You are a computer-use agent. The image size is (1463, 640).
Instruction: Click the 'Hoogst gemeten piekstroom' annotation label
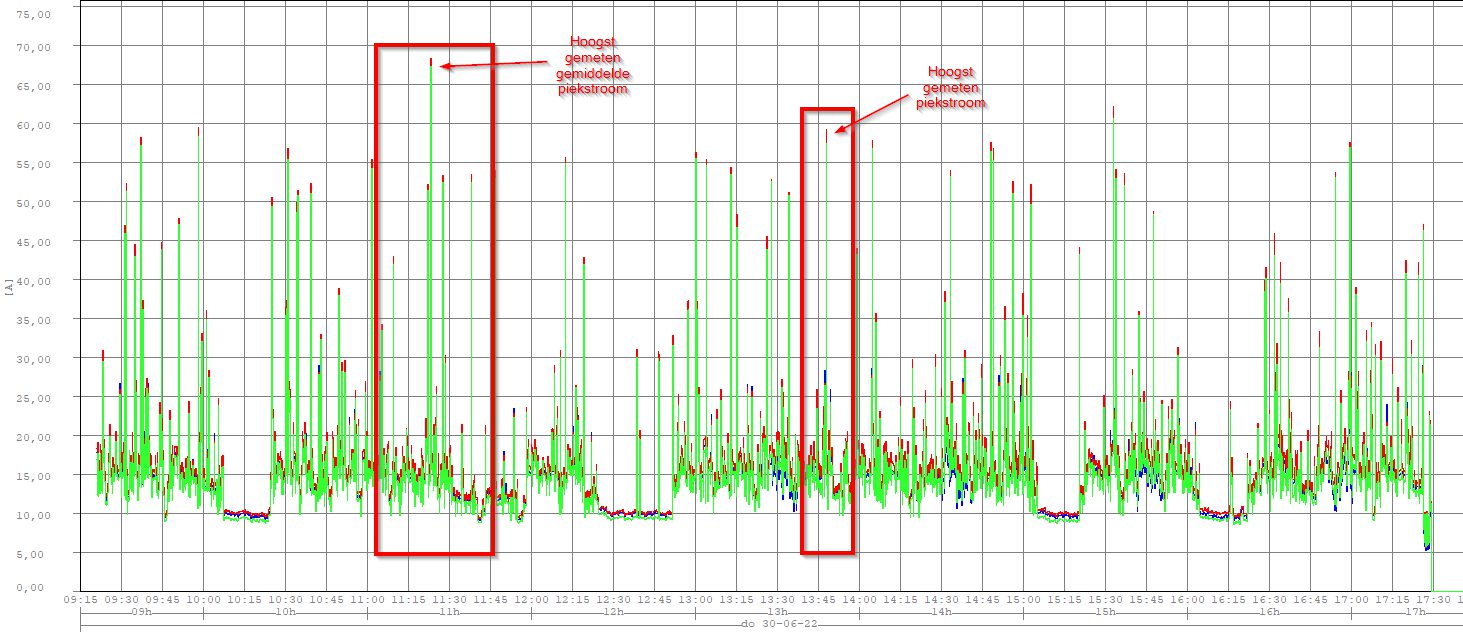click(x=951, y=87)
